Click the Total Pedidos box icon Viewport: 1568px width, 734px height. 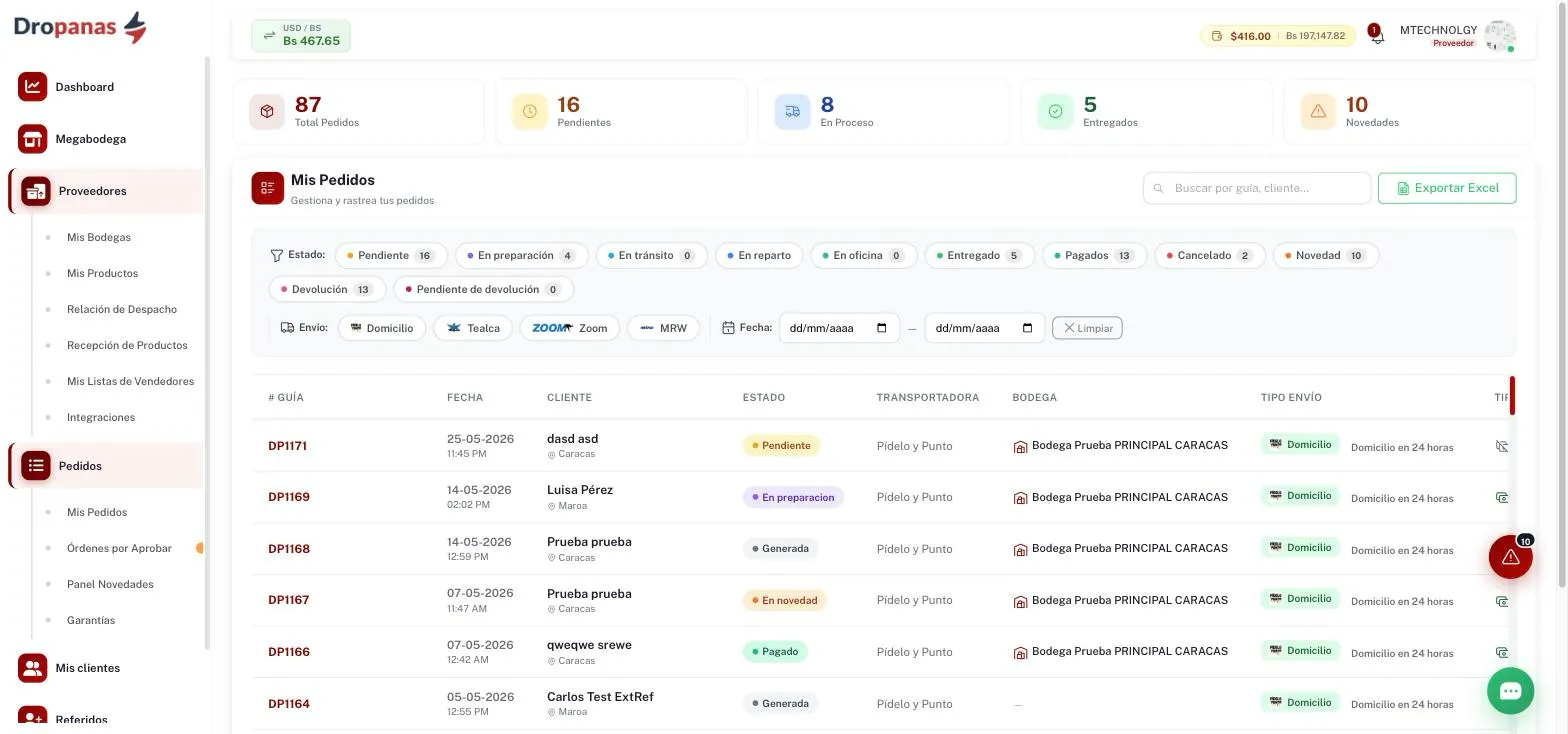point(267,112)
